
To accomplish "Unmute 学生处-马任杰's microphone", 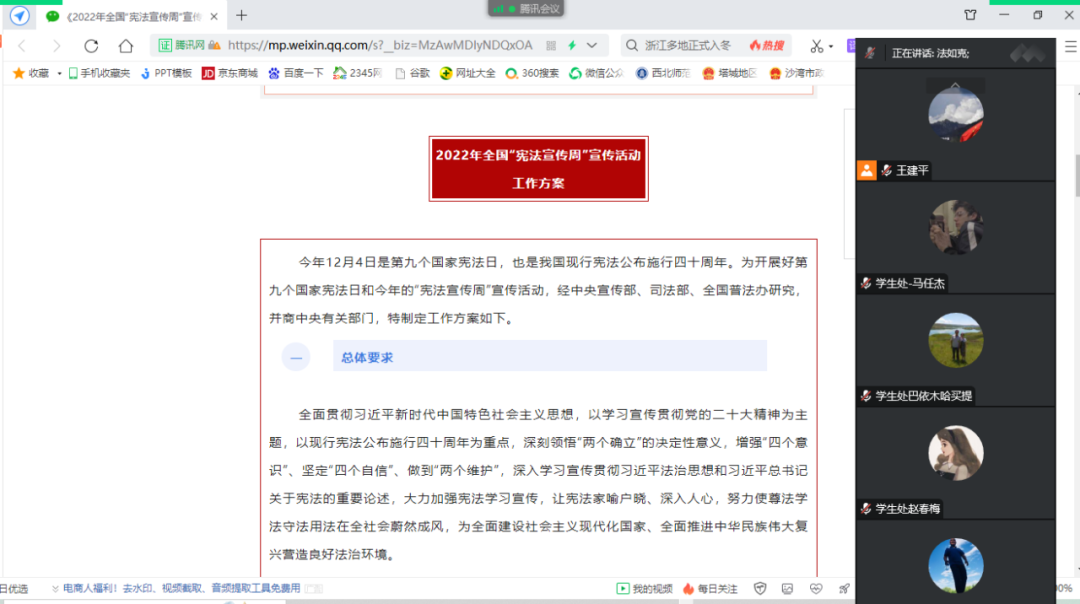I will pos(866,283).
